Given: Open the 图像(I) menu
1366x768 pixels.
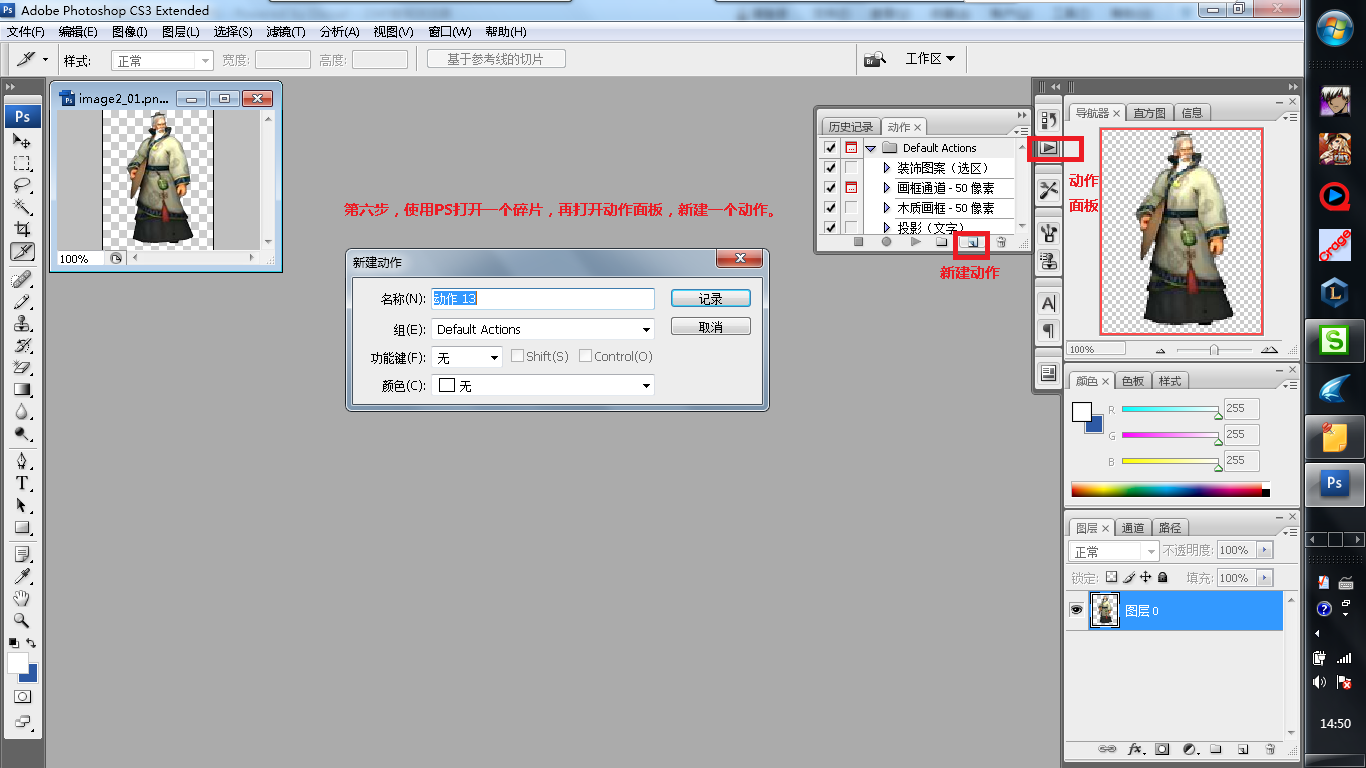Looking at the screenshot, I should [130, 32].
